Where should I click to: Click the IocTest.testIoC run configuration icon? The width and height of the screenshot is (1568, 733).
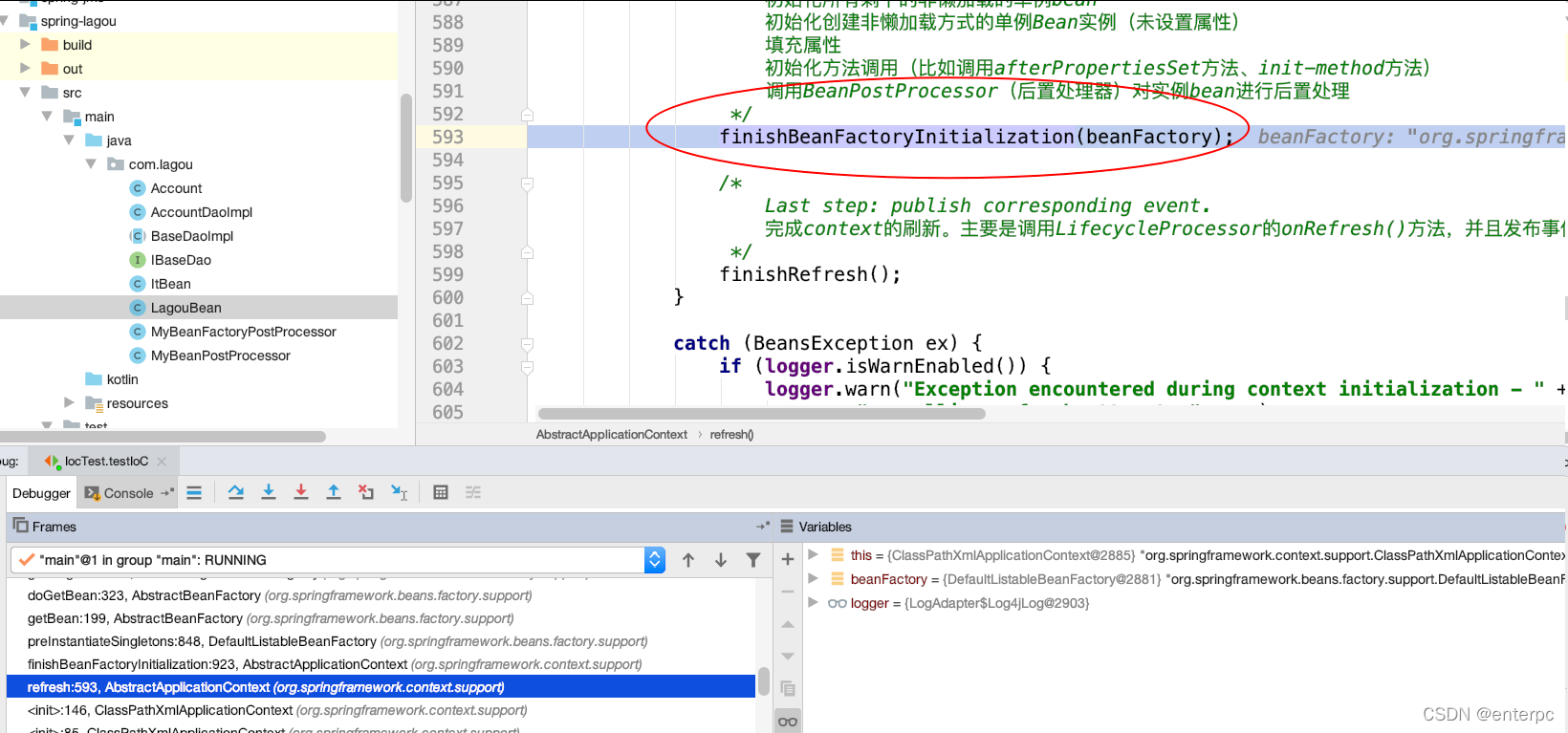[52, 461]
